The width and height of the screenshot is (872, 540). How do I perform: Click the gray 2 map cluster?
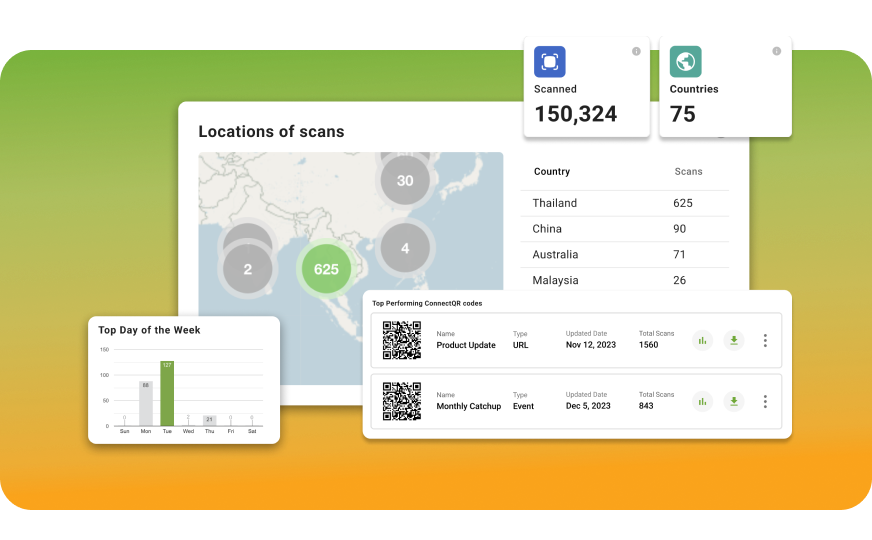(x=247, y=269)
